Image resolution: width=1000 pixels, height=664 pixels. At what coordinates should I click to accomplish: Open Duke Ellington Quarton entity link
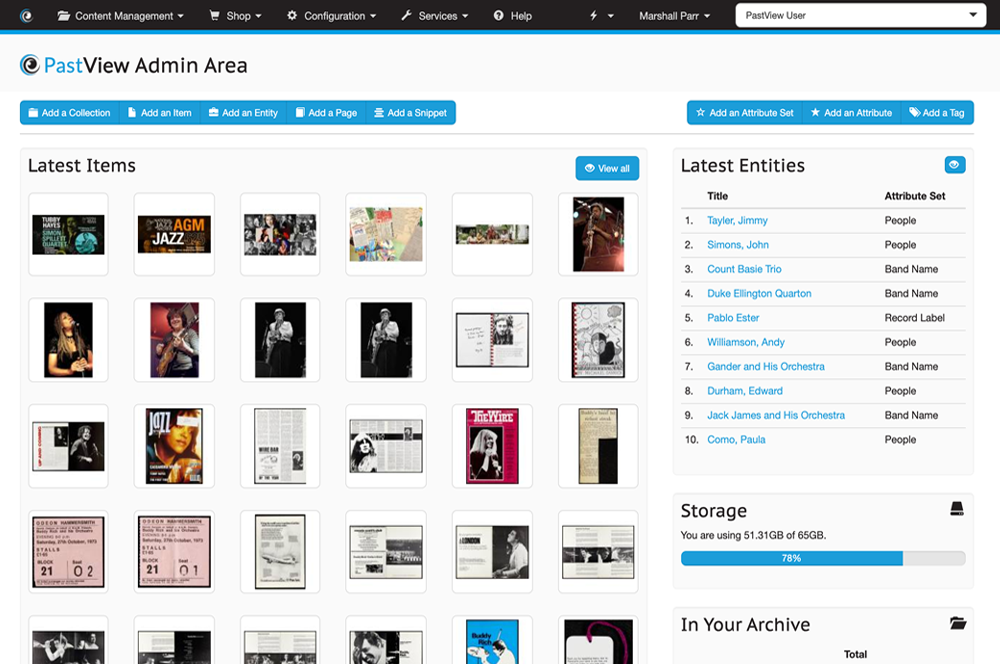[759, 293]
